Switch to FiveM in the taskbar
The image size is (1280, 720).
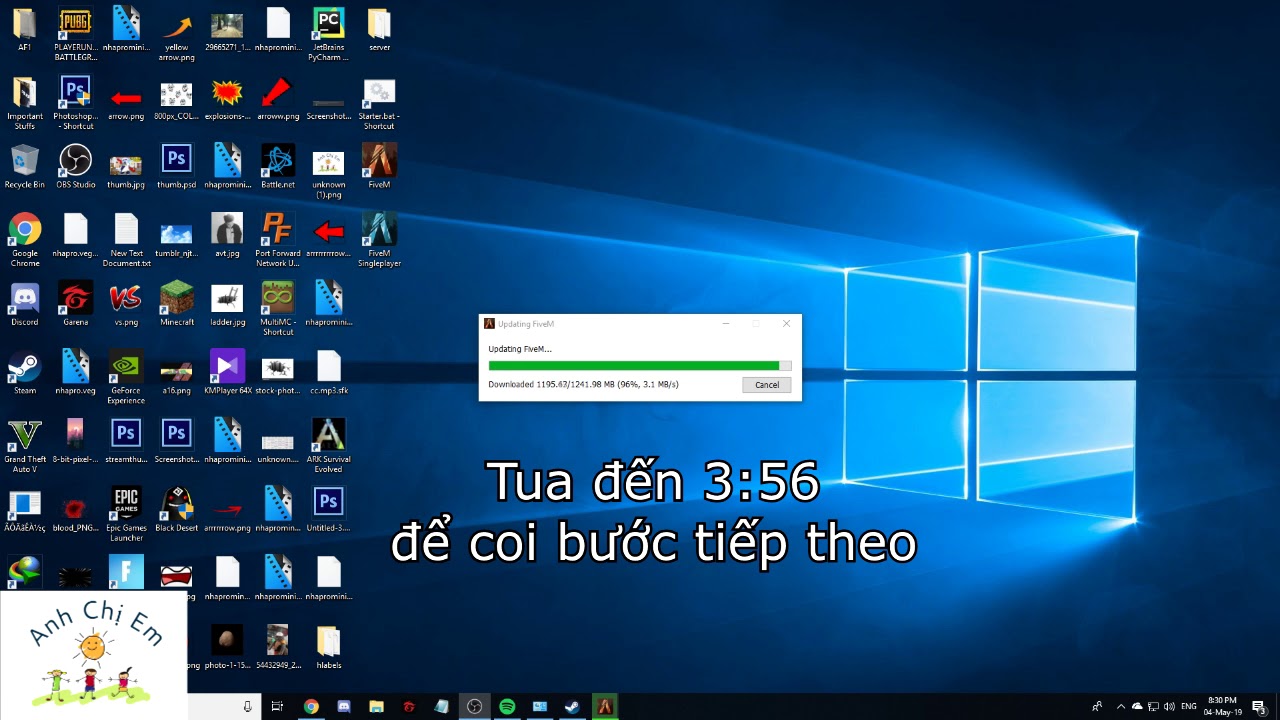point(604,706)
